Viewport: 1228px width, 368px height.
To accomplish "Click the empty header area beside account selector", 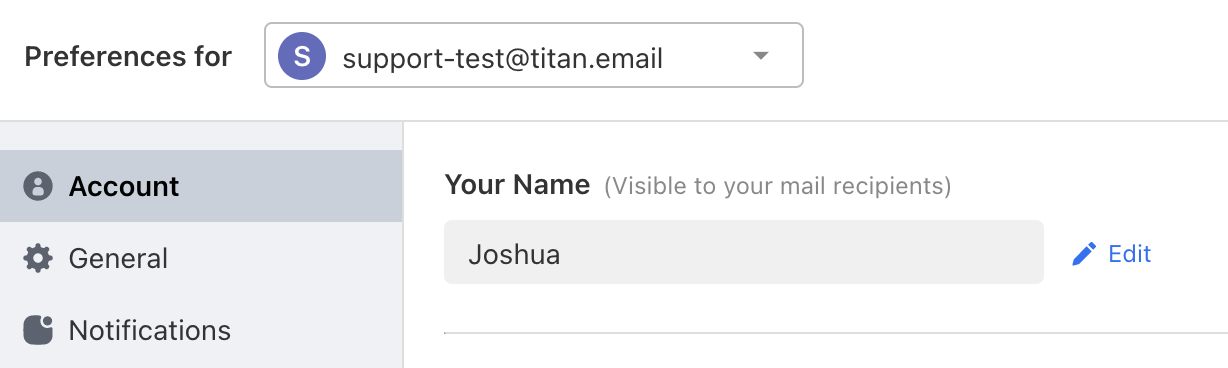I will point(1015,56).
